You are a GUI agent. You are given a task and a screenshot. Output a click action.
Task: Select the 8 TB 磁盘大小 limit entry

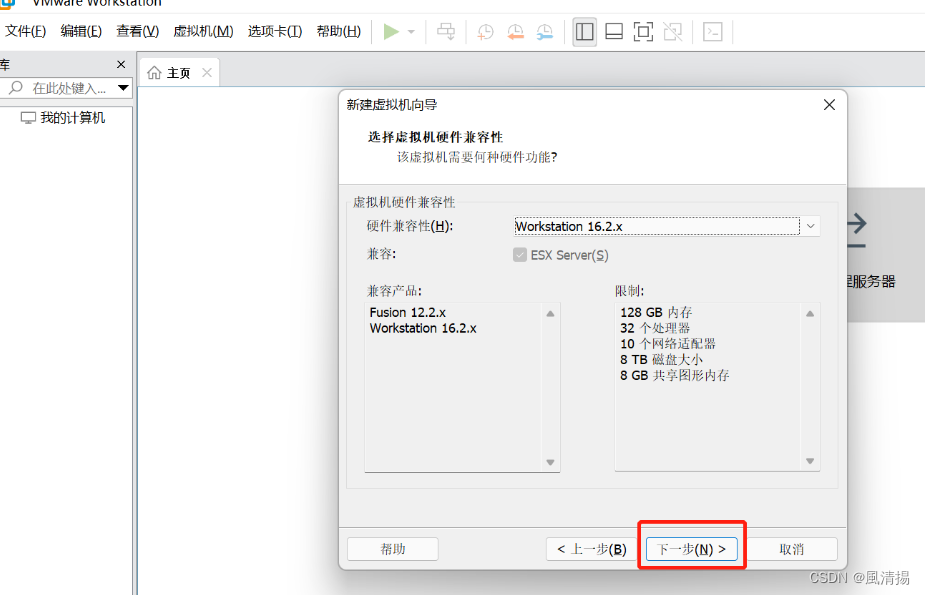click(661, 360)
